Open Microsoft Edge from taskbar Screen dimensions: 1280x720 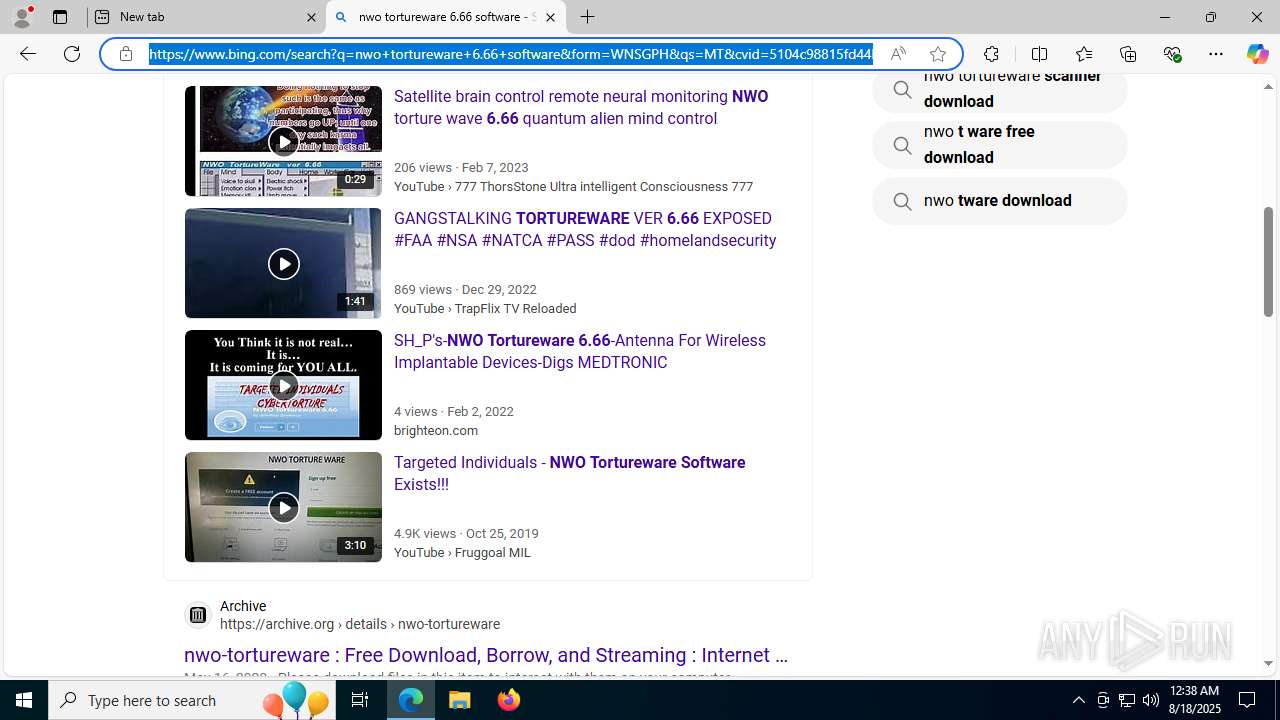[411, 700]
